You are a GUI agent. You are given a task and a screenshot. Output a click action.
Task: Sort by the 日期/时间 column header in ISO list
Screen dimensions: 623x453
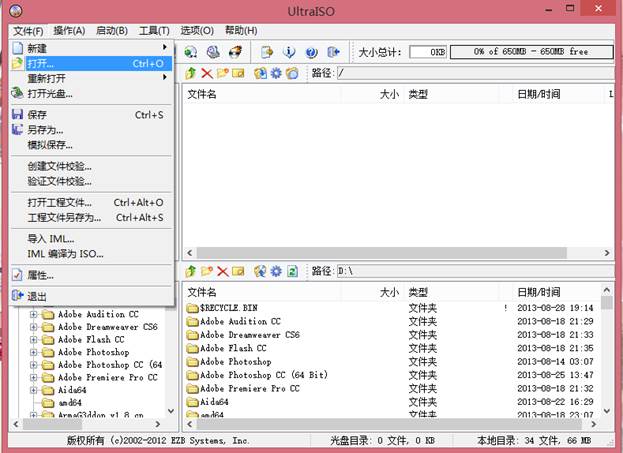(540, 94)
